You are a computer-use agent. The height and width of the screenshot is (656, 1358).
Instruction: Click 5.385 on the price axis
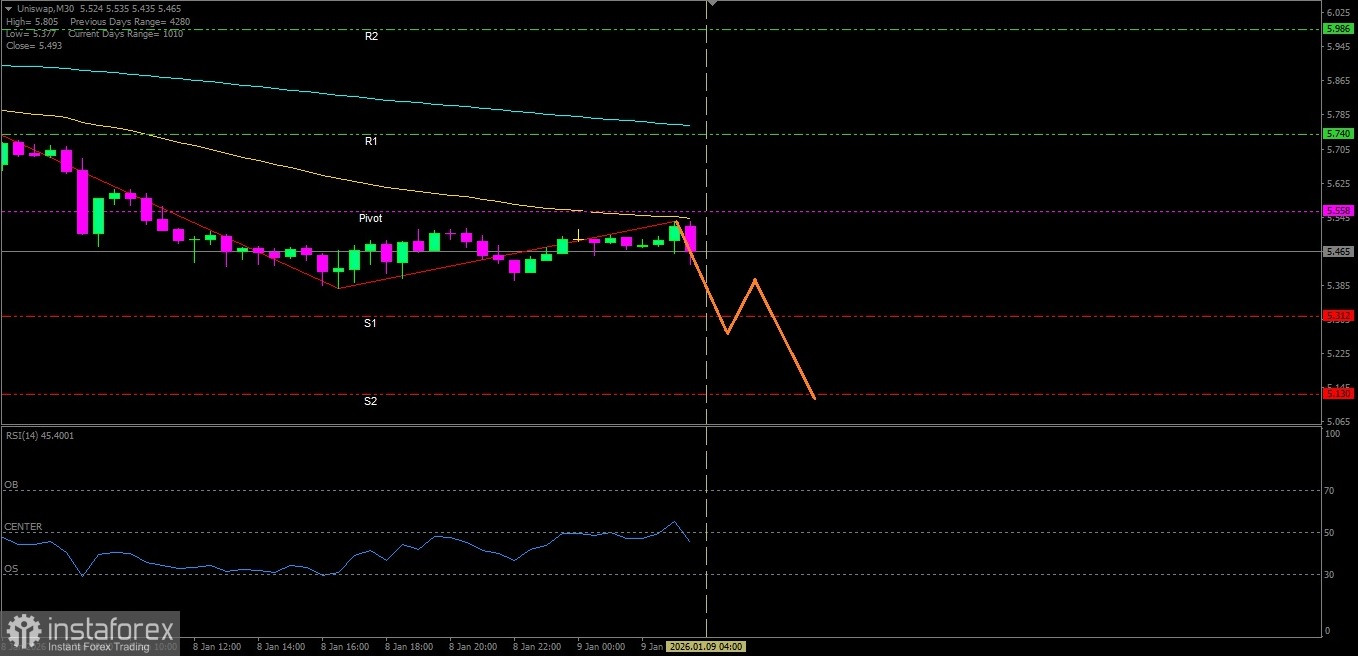[1338, 286]
